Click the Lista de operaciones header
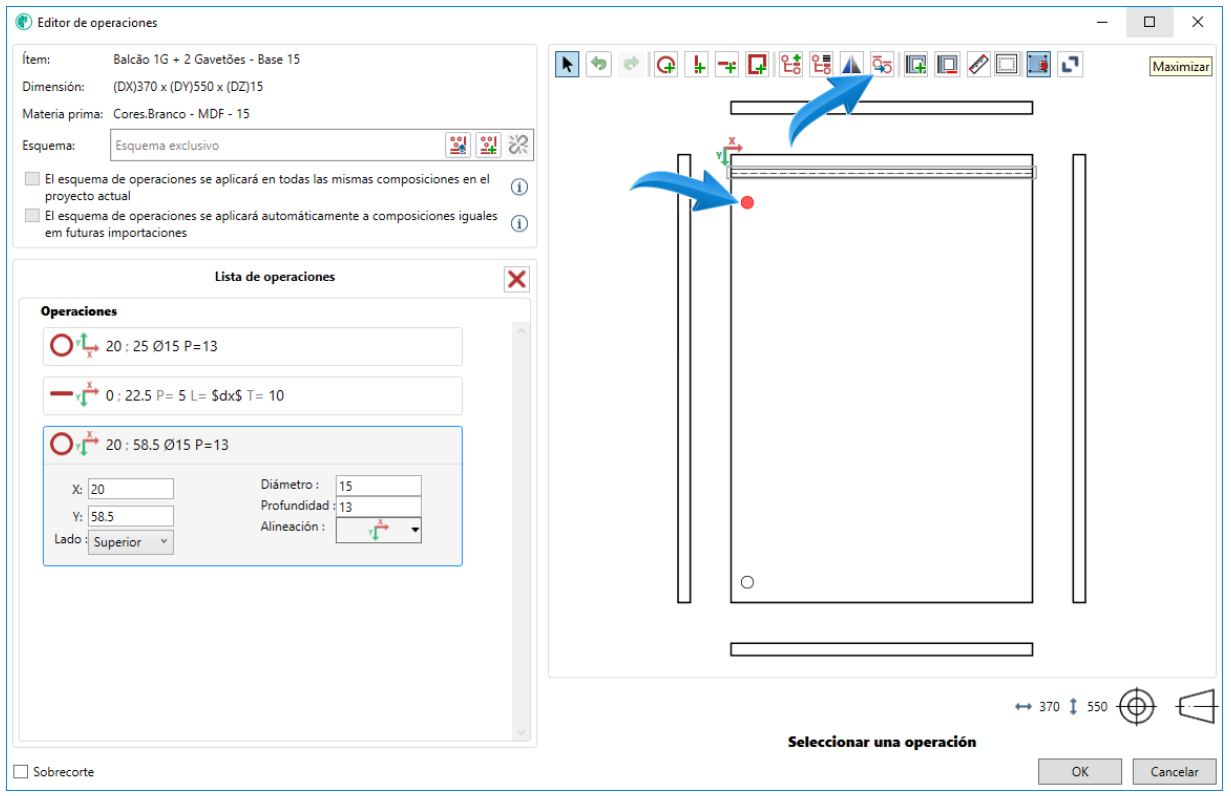Viewport: 1231px width, 796px height. tap(275, 277)
